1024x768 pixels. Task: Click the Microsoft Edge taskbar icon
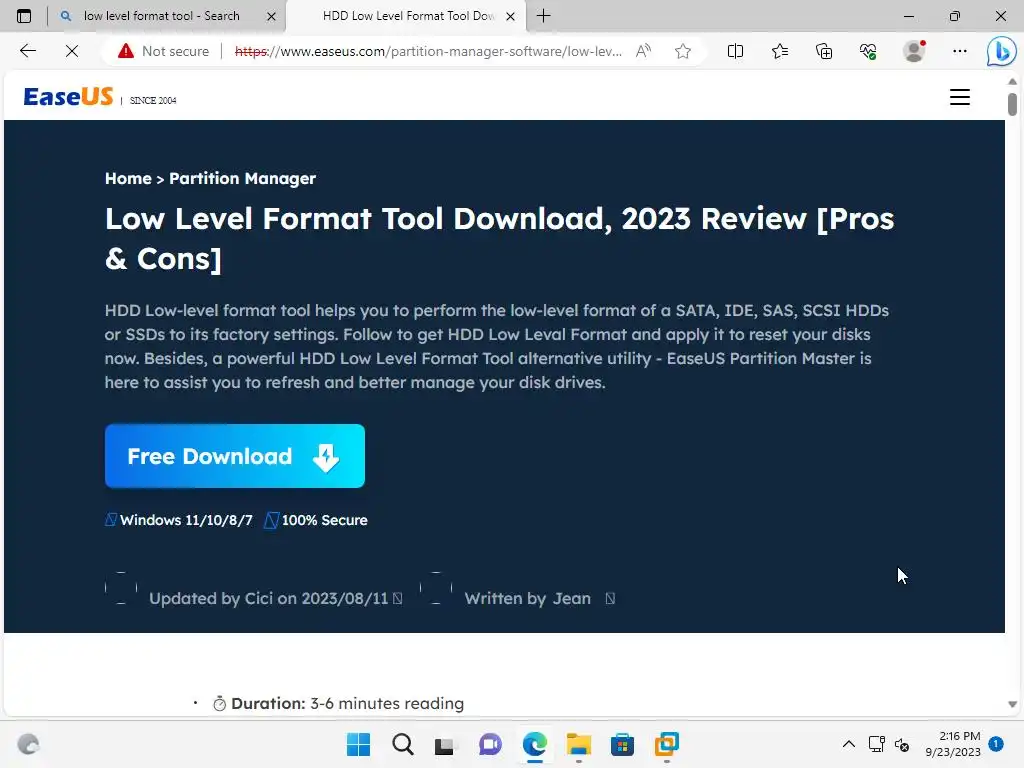(534, 744)
